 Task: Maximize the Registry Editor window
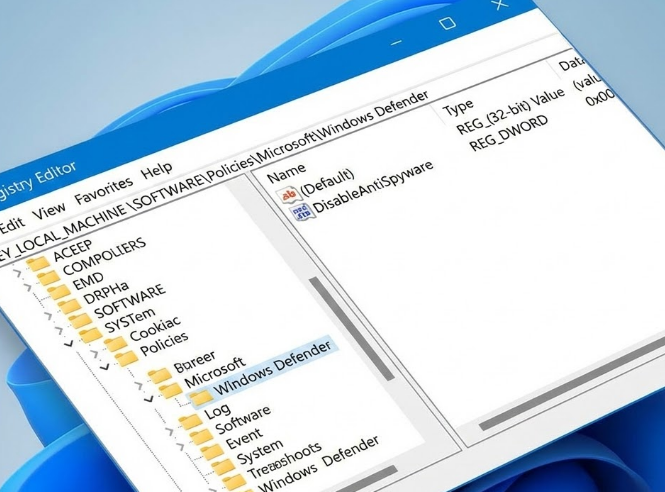pyautogui.click(x=447, y=23)
